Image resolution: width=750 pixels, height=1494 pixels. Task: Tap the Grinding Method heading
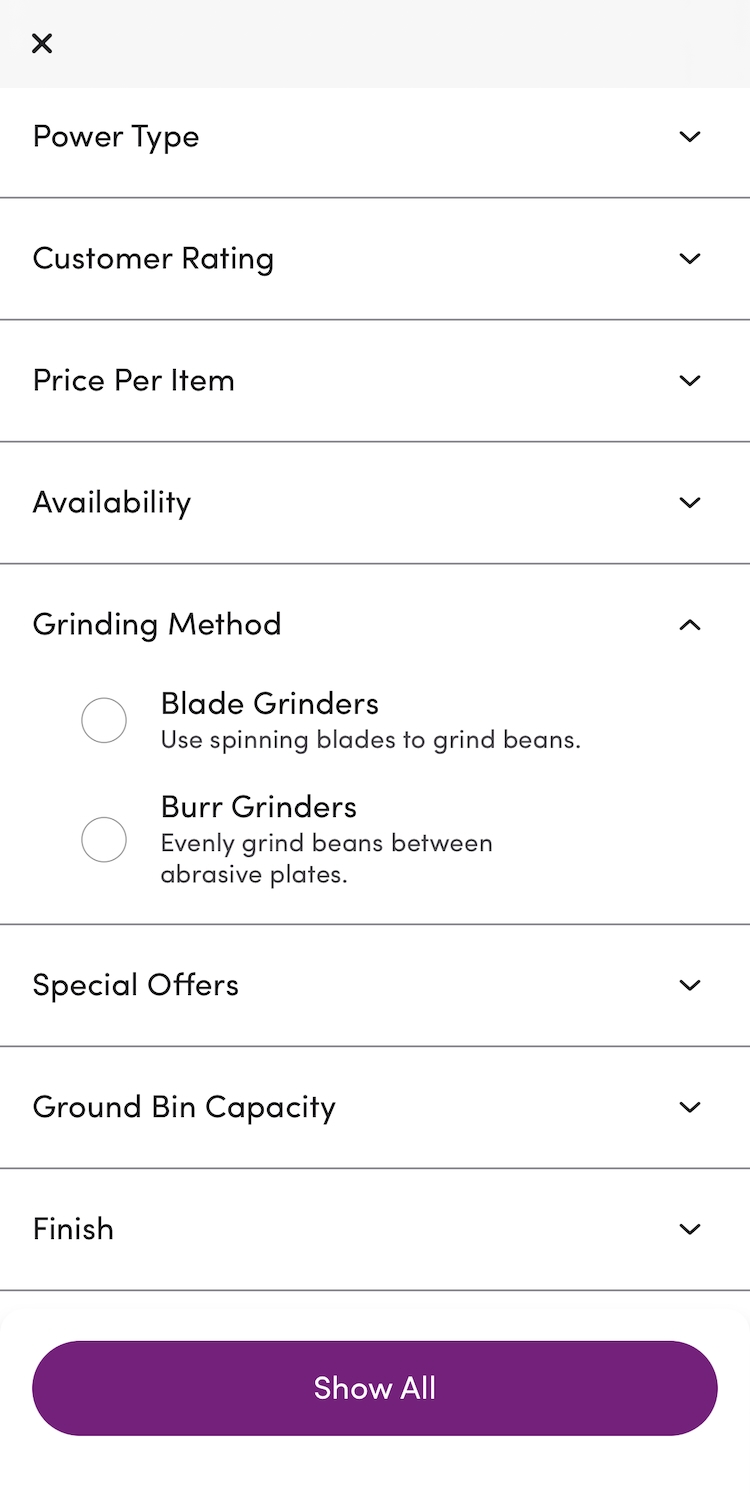157,625
